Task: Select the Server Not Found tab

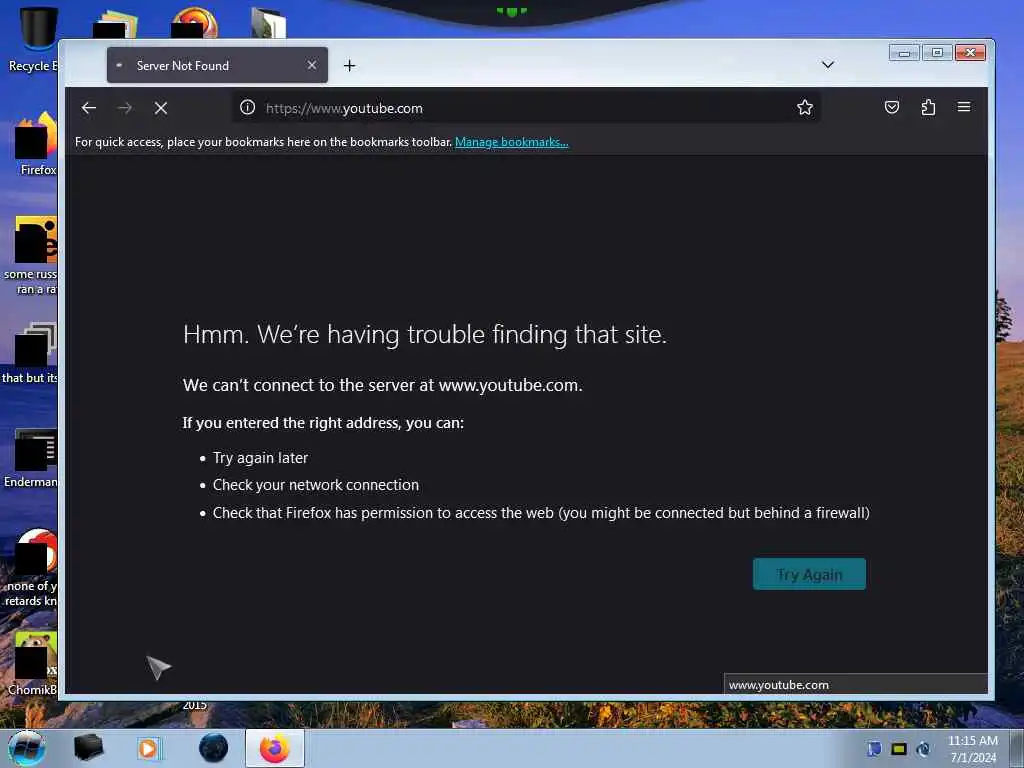Action: pyautogui.click(x=217, y=65)
